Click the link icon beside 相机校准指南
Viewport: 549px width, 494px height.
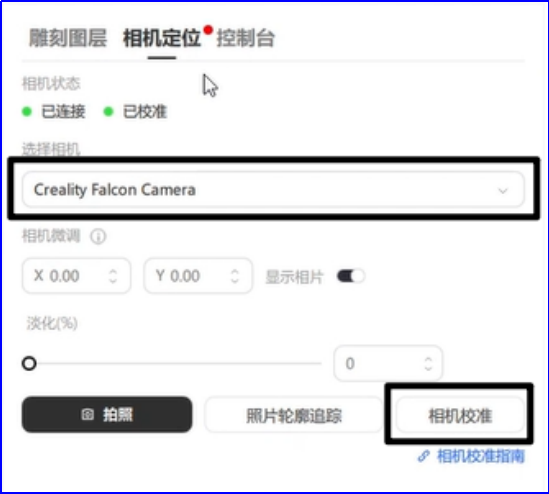424,456
